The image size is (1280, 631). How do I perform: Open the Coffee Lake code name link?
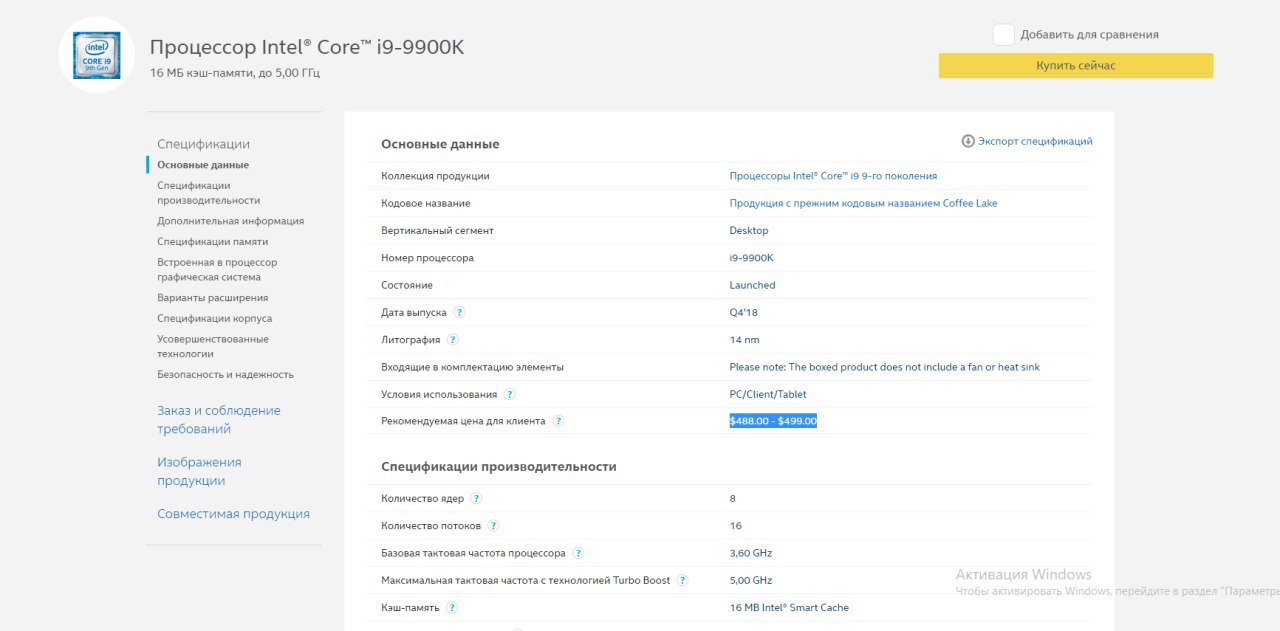[x=863, y=203]
